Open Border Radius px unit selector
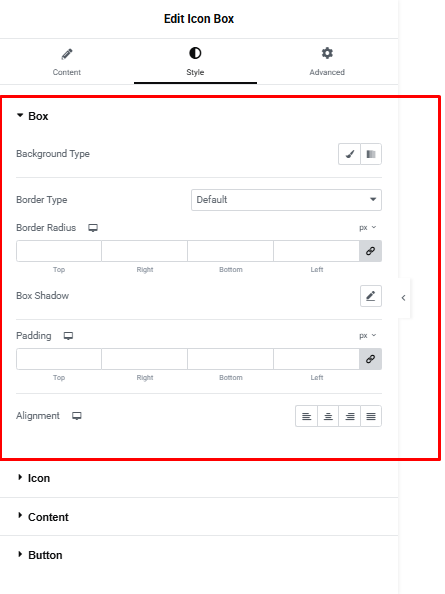Screen dimensions: 445x594 pyautogui.click(x=367, y=228)
